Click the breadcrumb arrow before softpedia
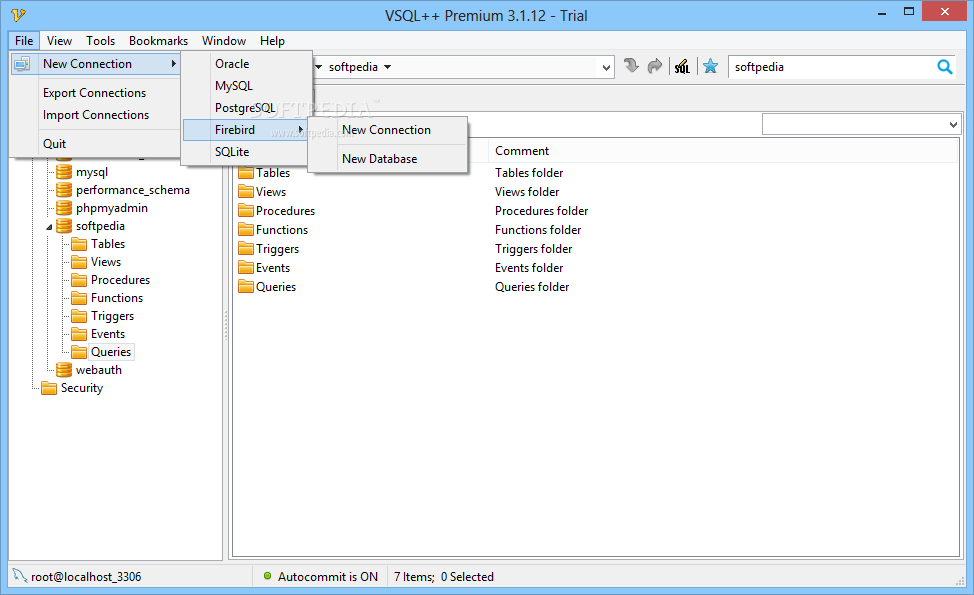 pyautogui.click(x=319, y=67)
